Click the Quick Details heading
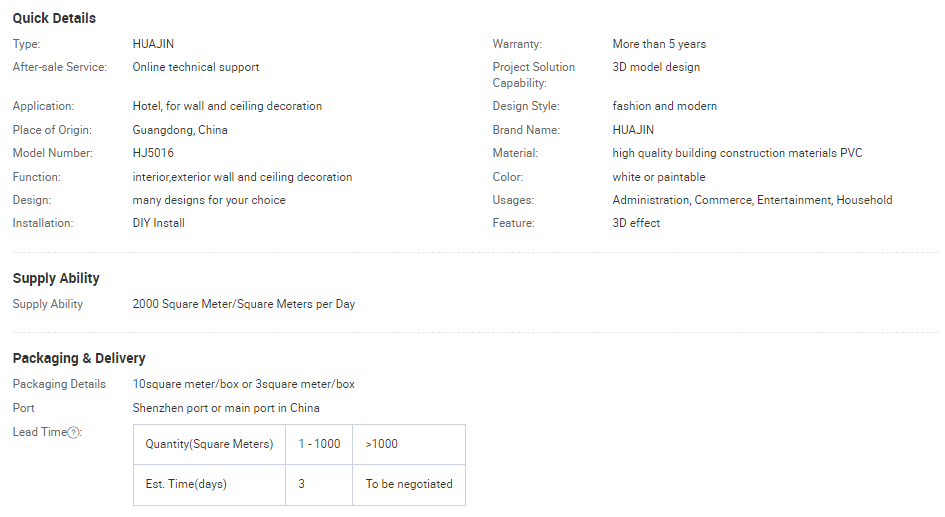945x517 pixels. 54,18
